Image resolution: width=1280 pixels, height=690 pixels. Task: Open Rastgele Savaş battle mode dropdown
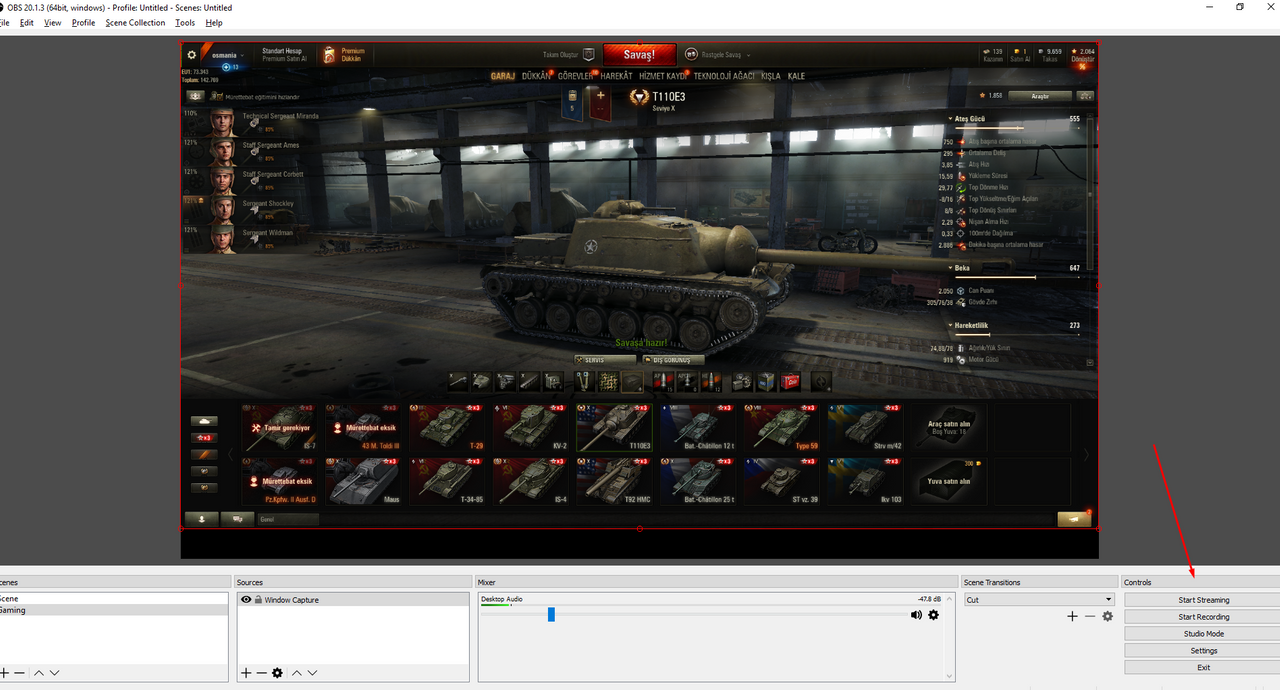point(748,55)
